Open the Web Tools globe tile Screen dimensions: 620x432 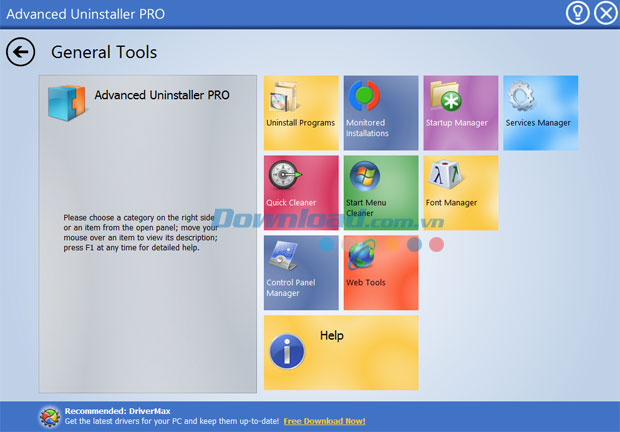[381, 273]
